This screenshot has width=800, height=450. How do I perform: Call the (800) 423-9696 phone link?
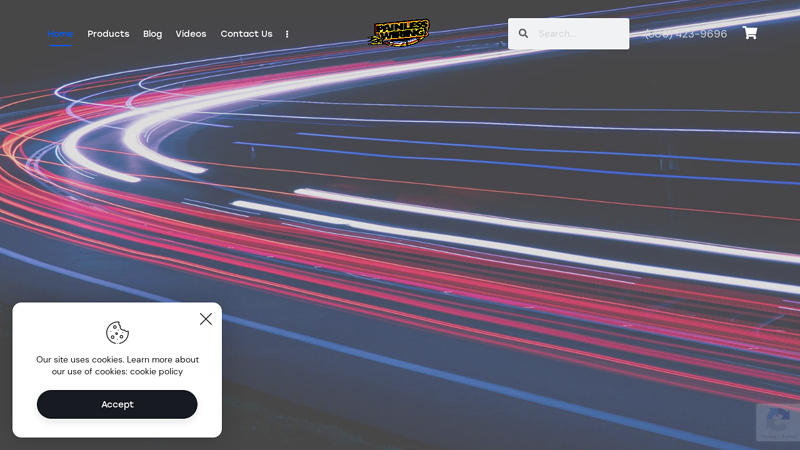tap(686, 34)
